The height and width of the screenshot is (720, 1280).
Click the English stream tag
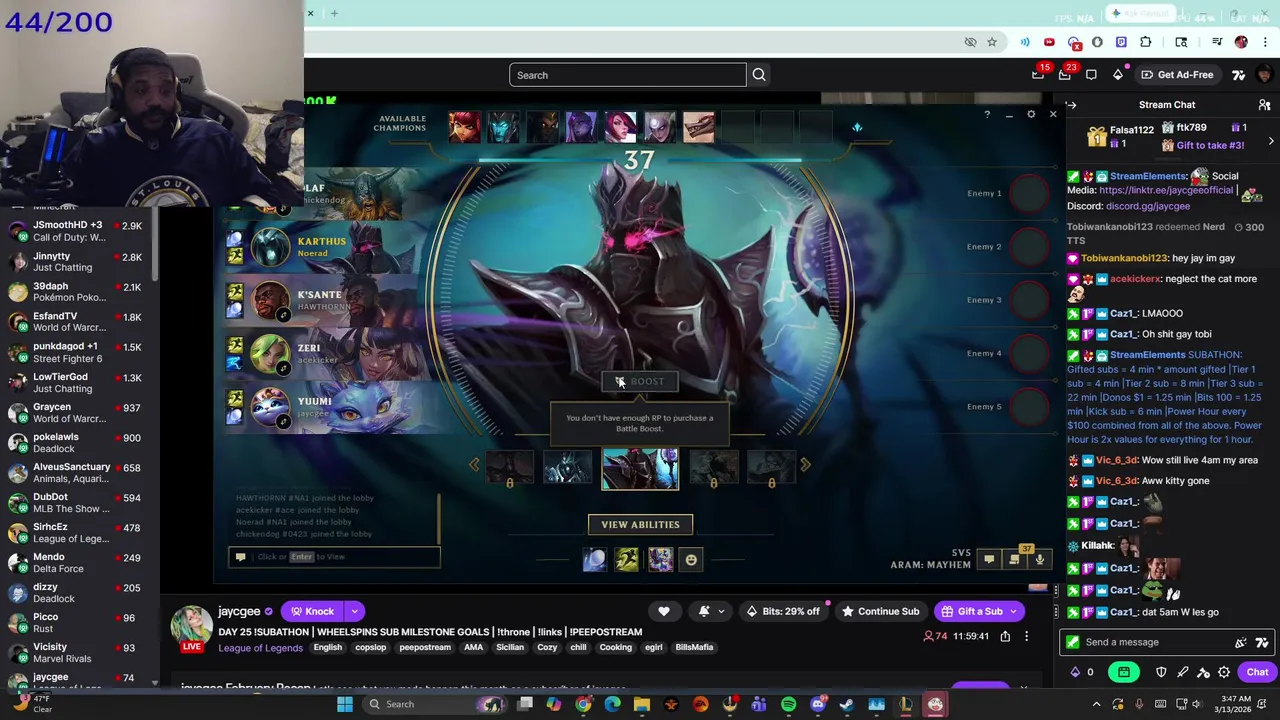click(327, 648)
